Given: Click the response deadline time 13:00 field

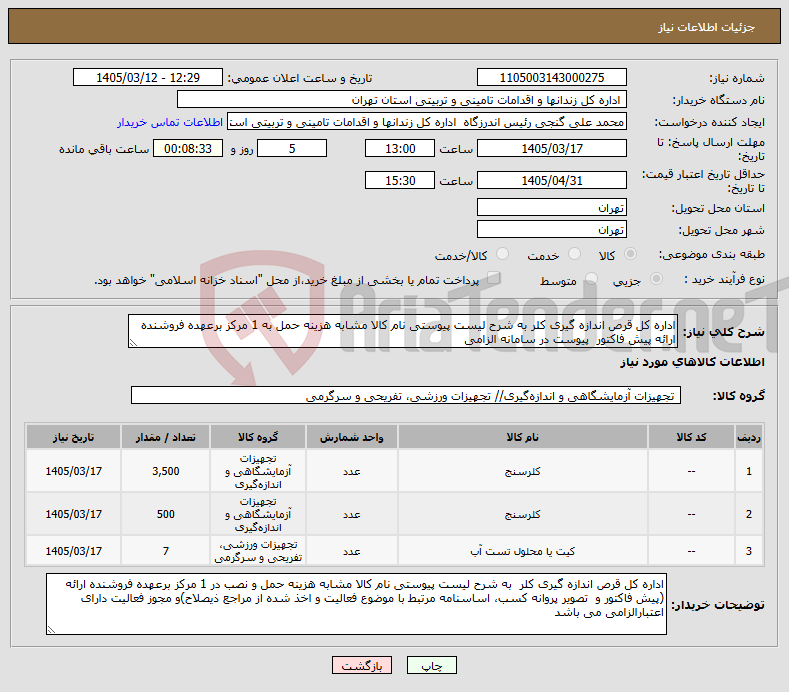Looking at the screenshot, I should click(x=400, y=148).
